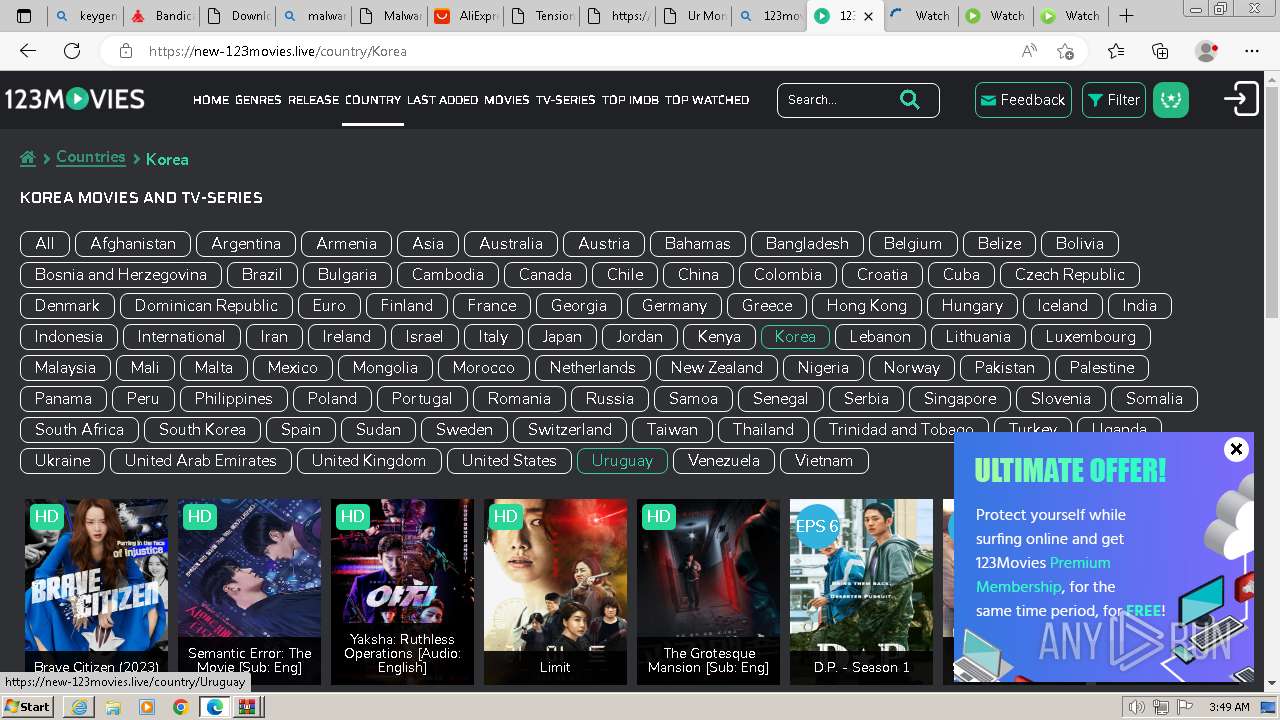The height and width of the screenshot is (720, 1280).
Task: Open LAST ADDED navigation item
Action: (443, 100)
